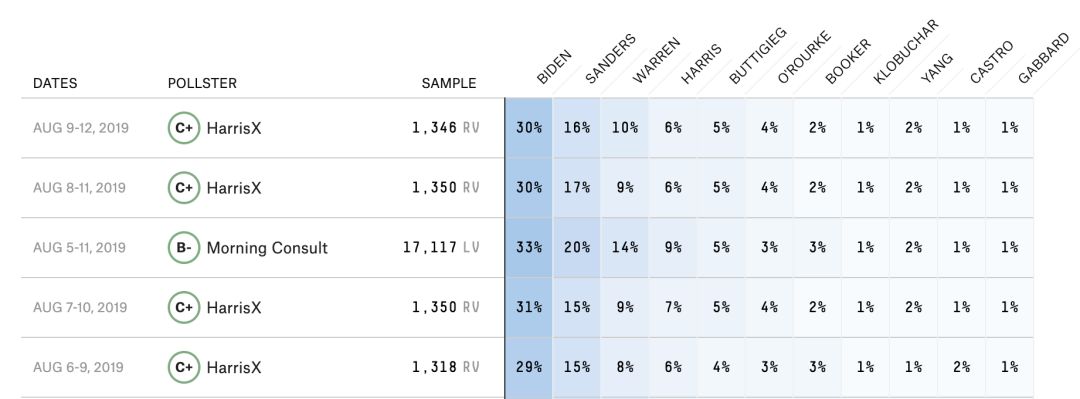1080x399 pixels.
Task: Open the HarrisX link in the Aug 9-12 row
Action: (234, 128)
